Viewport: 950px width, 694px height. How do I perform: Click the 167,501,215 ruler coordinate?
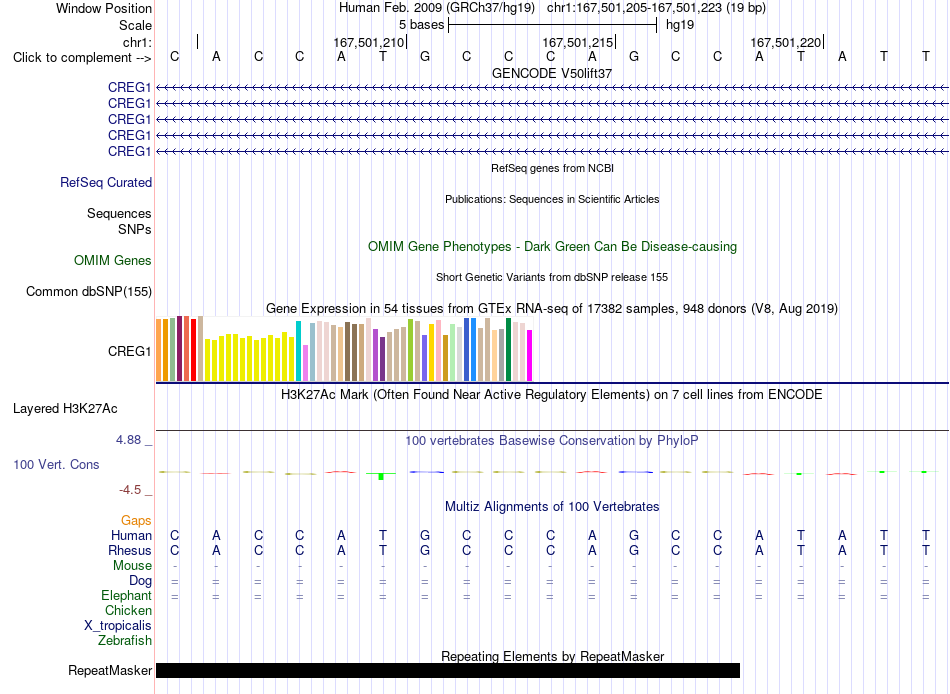point(577,42)
